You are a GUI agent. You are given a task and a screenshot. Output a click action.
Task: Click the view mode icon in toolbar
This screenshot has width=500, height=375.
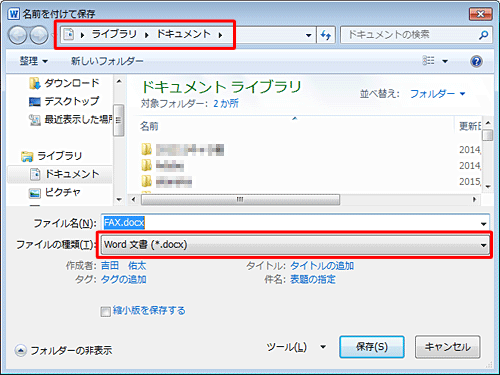click(428, 61)
